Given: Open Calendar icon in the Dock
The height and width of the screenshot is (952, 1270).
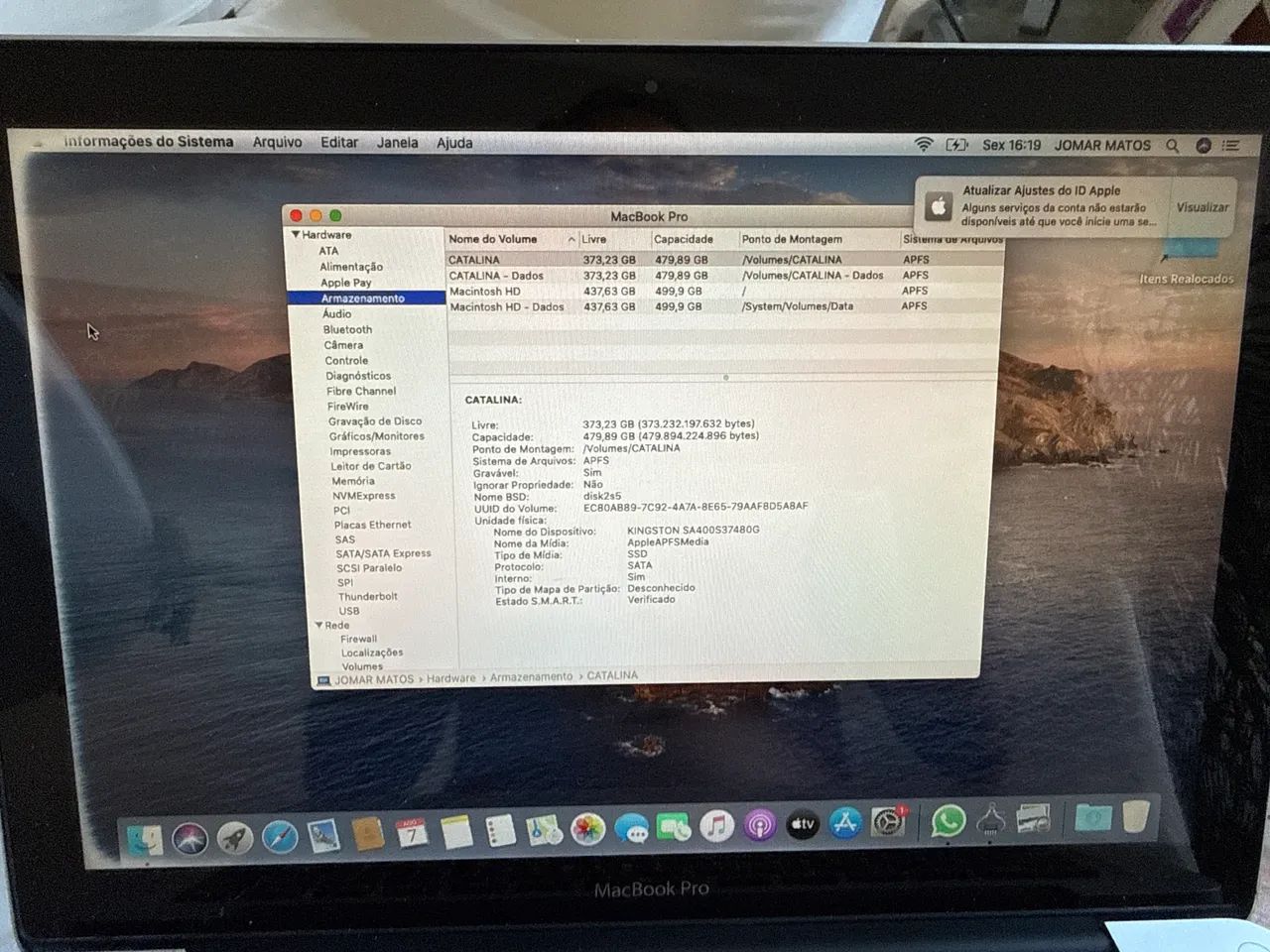Looking at the screenshot, I should 412,833.
